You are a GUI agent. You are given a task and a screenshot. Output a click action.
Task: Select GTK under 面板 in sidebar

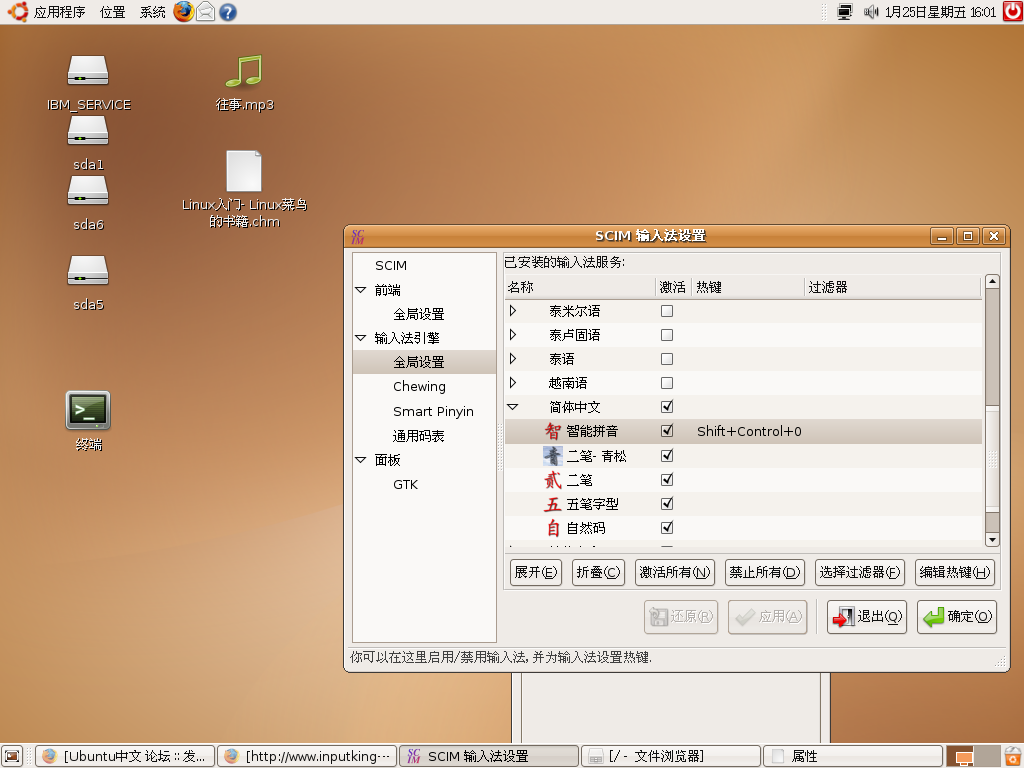coord(406,485)
